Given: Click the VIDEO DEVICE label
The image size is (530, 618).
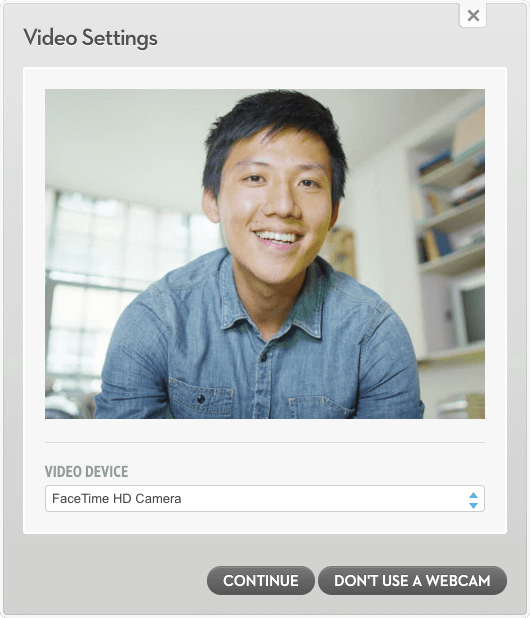Looking at the screenshot, I should [x=86, y=471].
